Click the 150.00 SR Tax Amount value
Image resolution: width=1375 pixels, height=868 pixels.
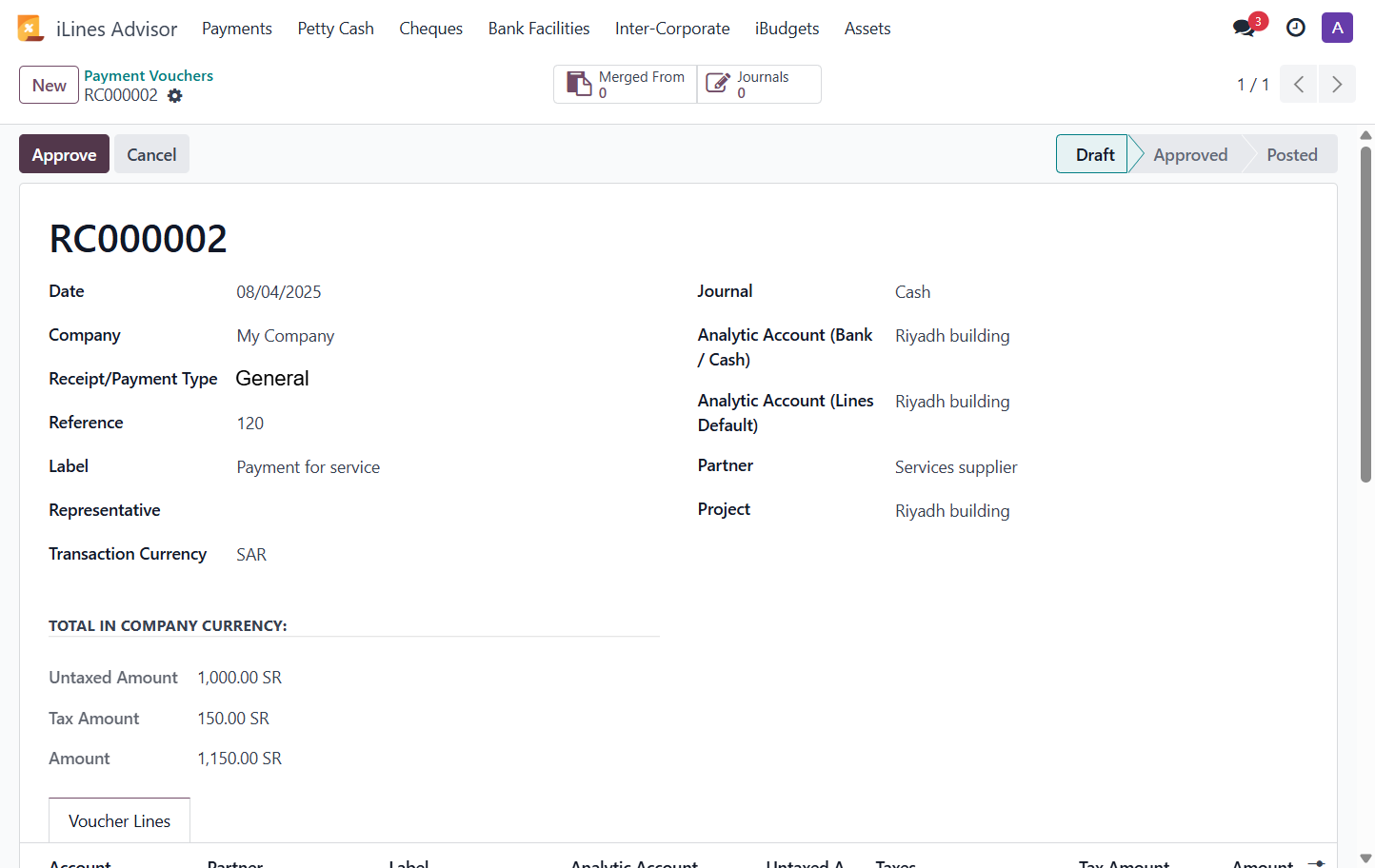pos(233,719)
